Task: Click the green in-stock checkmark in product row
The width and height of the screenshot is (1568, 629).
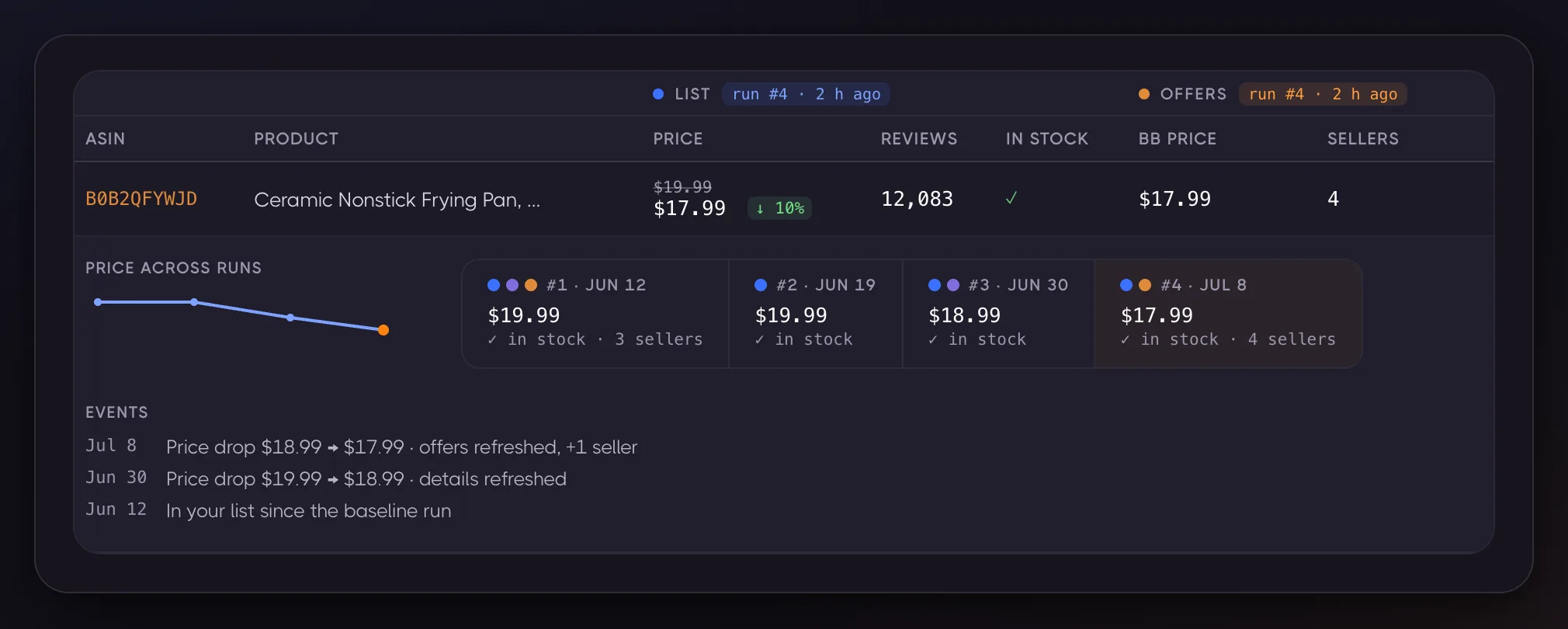Action: click(x=1011, y=199)
